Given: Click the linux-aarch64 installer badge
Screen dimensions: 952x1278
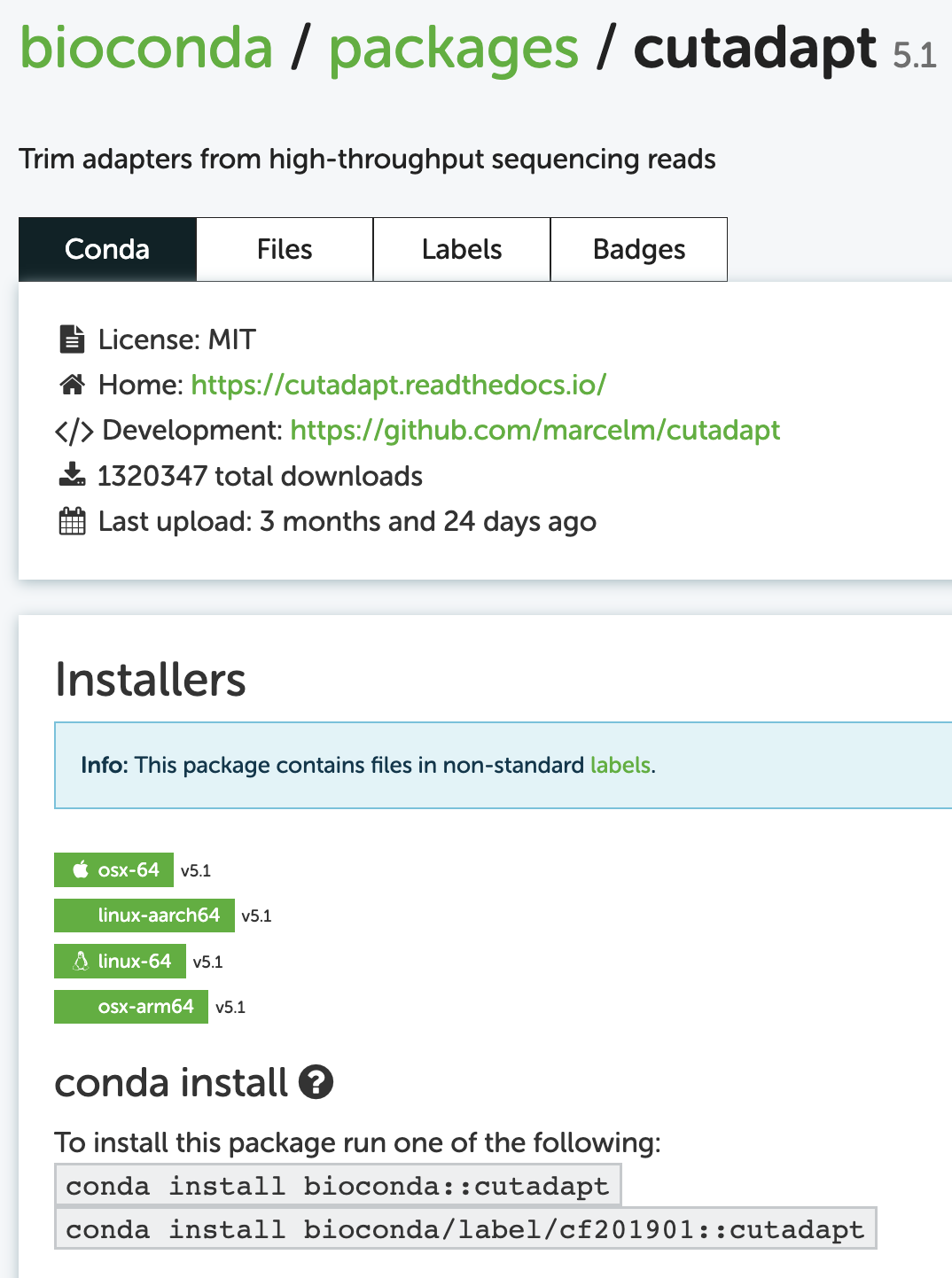Looking at the screenshot, I should [144, 916].
